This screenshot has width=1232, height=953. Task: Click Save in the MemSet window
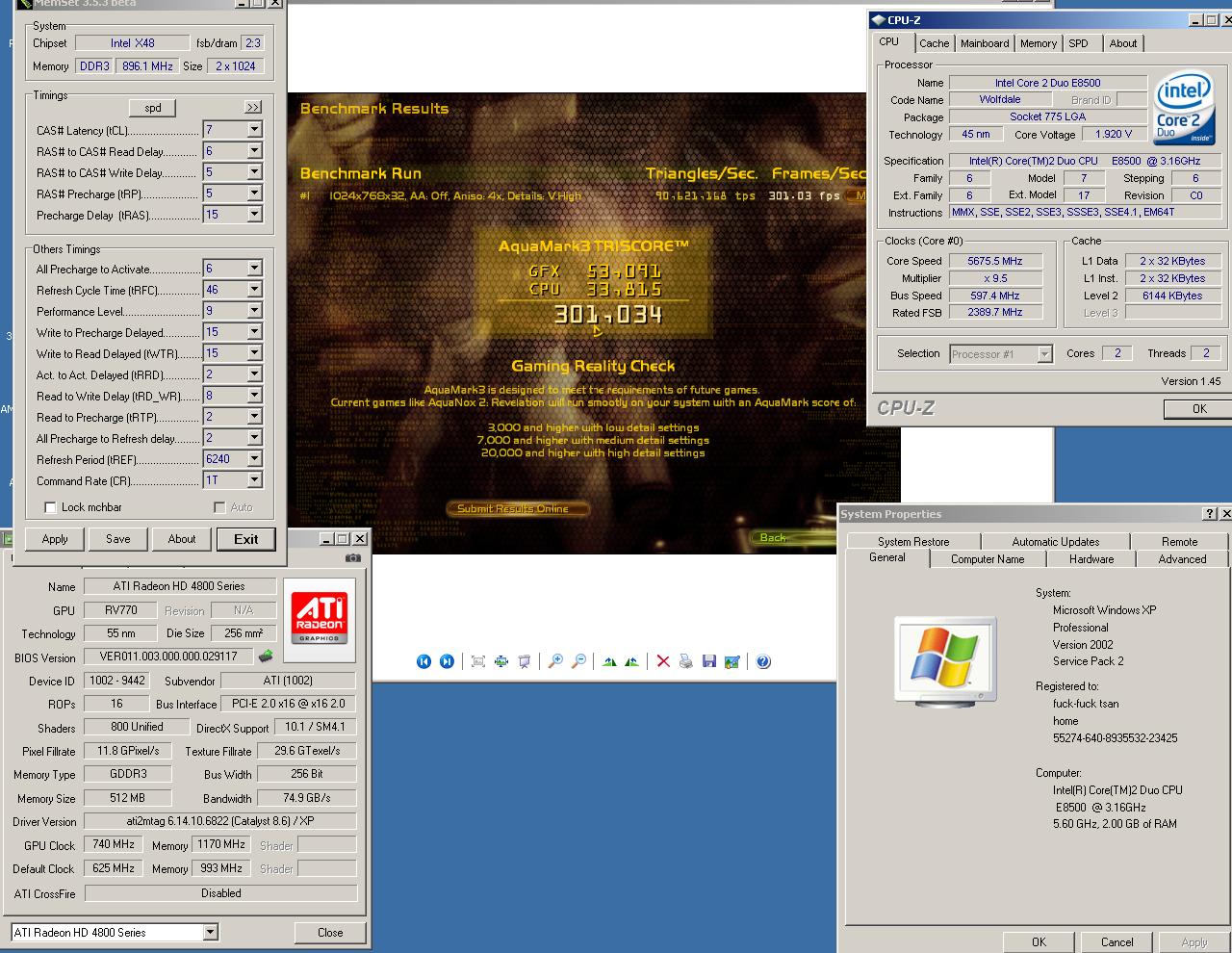tap(118, 539)
